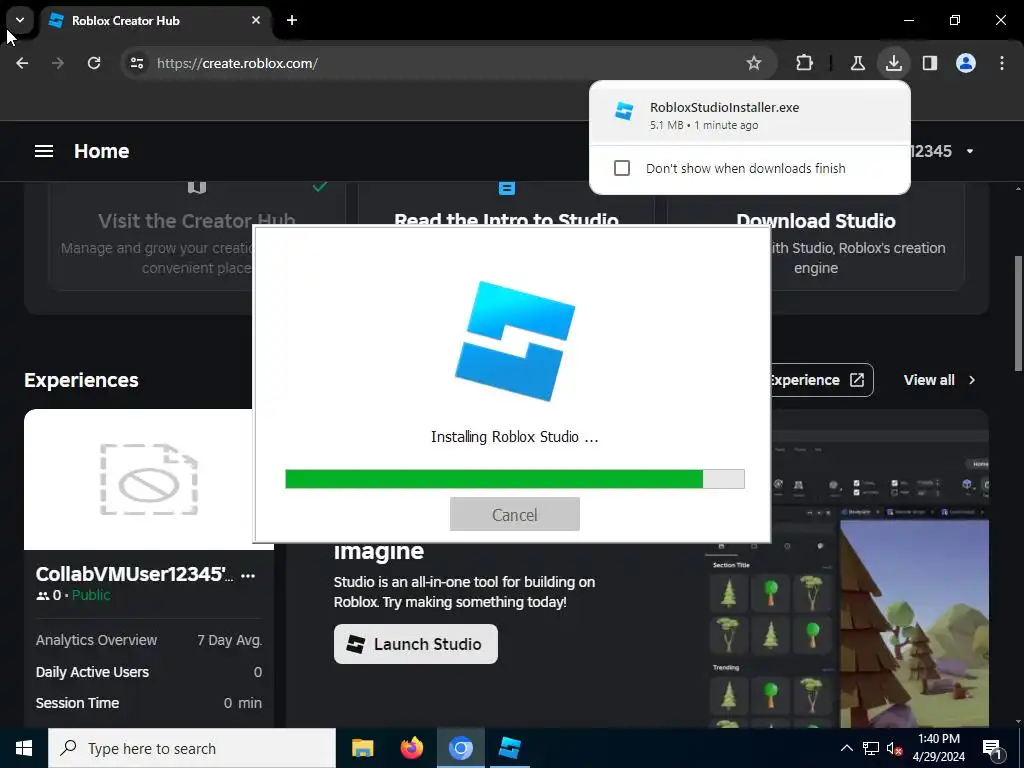Open Firefox from the taskbar
The height and width of the screenshot is (768, 1024).
point(411,748)
